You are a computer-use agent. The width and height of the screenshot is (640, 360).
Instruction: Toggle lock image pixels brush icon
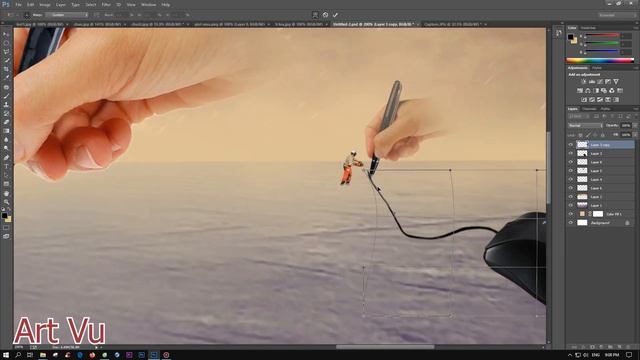pos(588,135)
